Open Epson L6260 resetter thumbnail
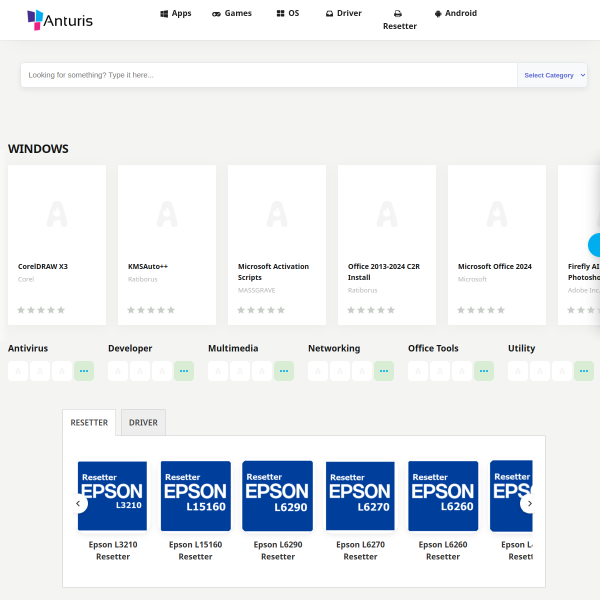Screen dimensions: 600x600 pos(443,496)
